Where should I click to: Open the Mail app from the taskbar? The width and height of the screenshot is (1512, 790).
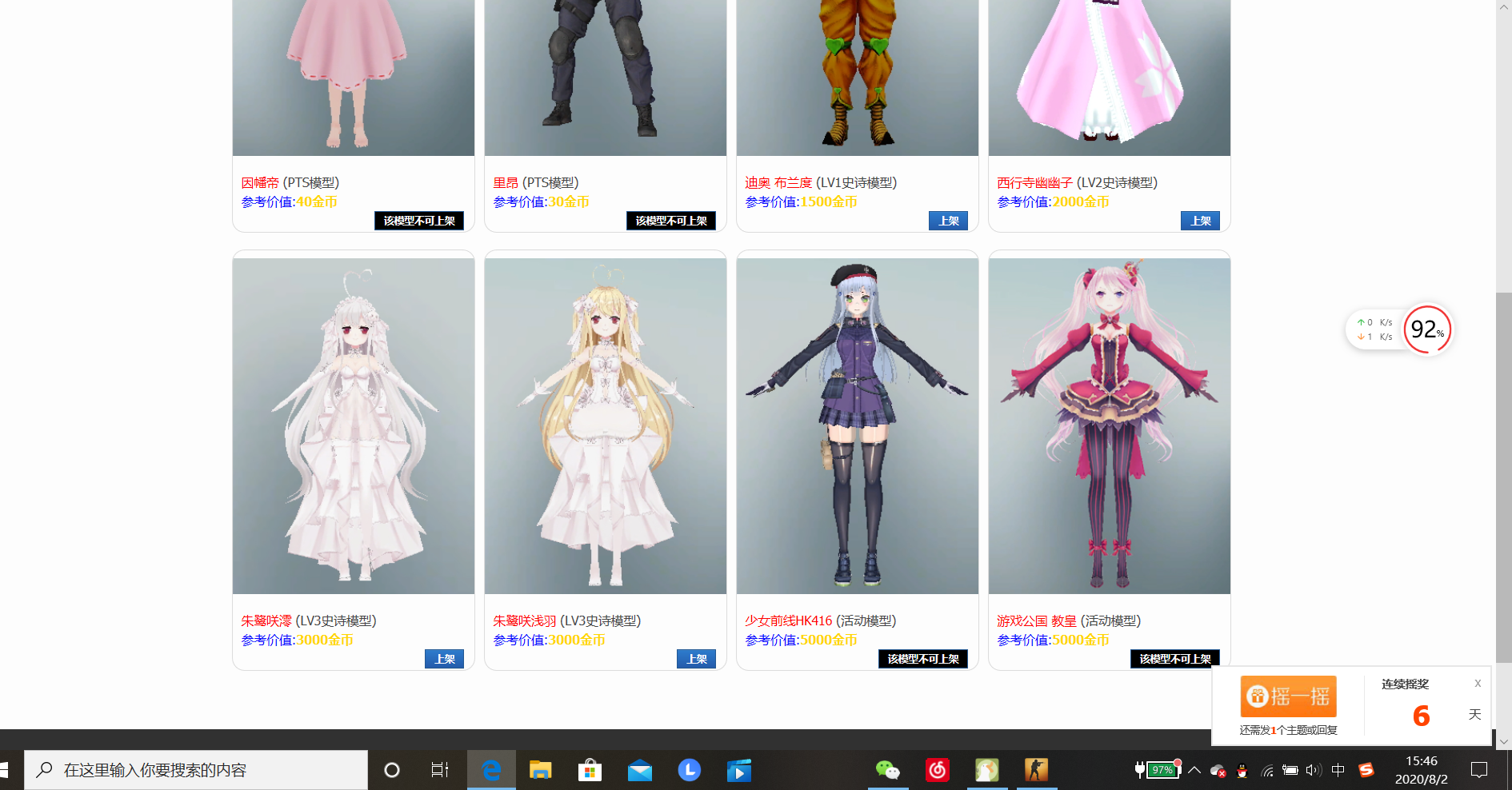coord(639,769)
